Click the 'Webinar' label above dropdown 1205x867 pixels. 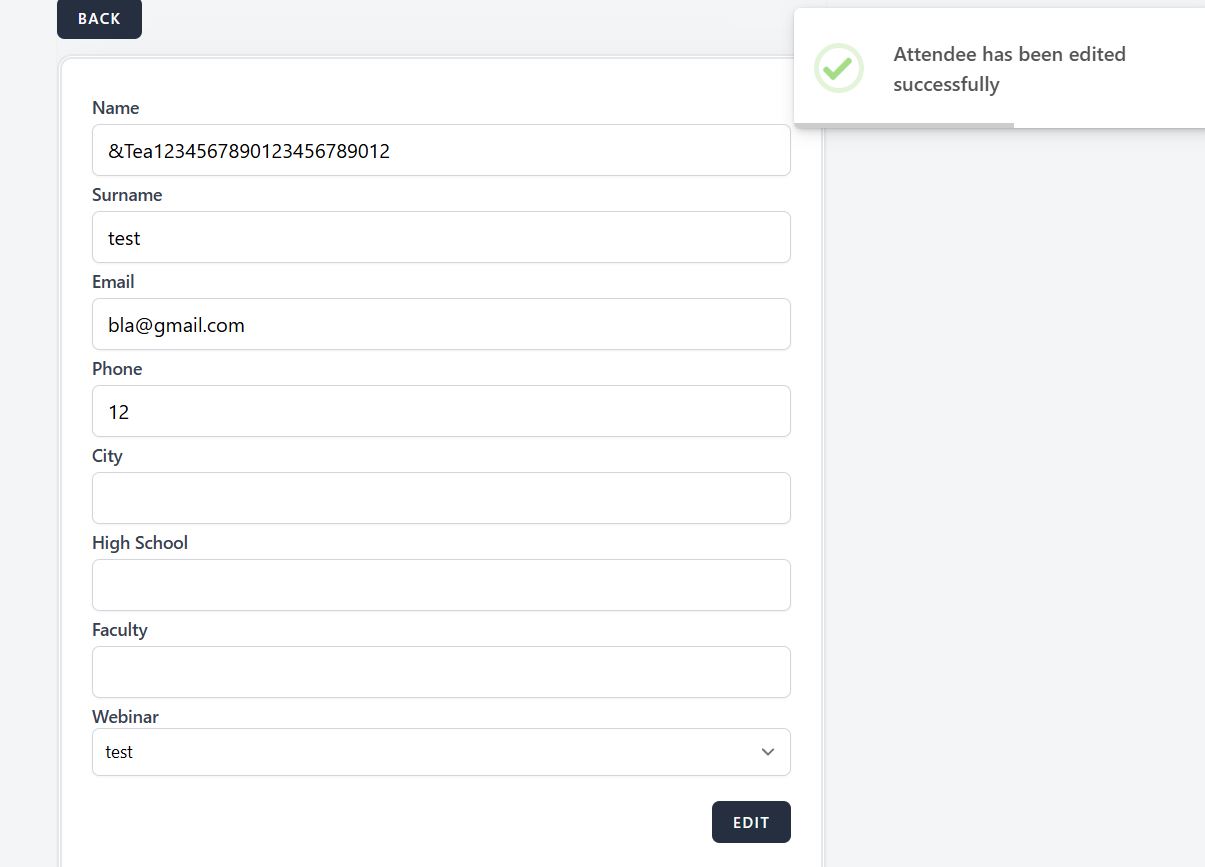click(125, 717)
